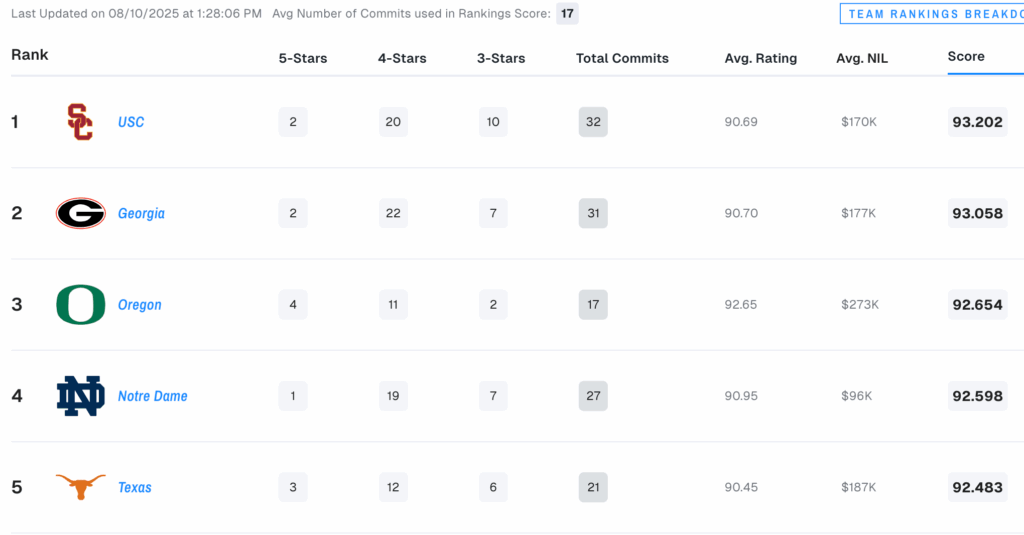
Task: Click USC 4-Stars count 20
Action: coord(393,122)
